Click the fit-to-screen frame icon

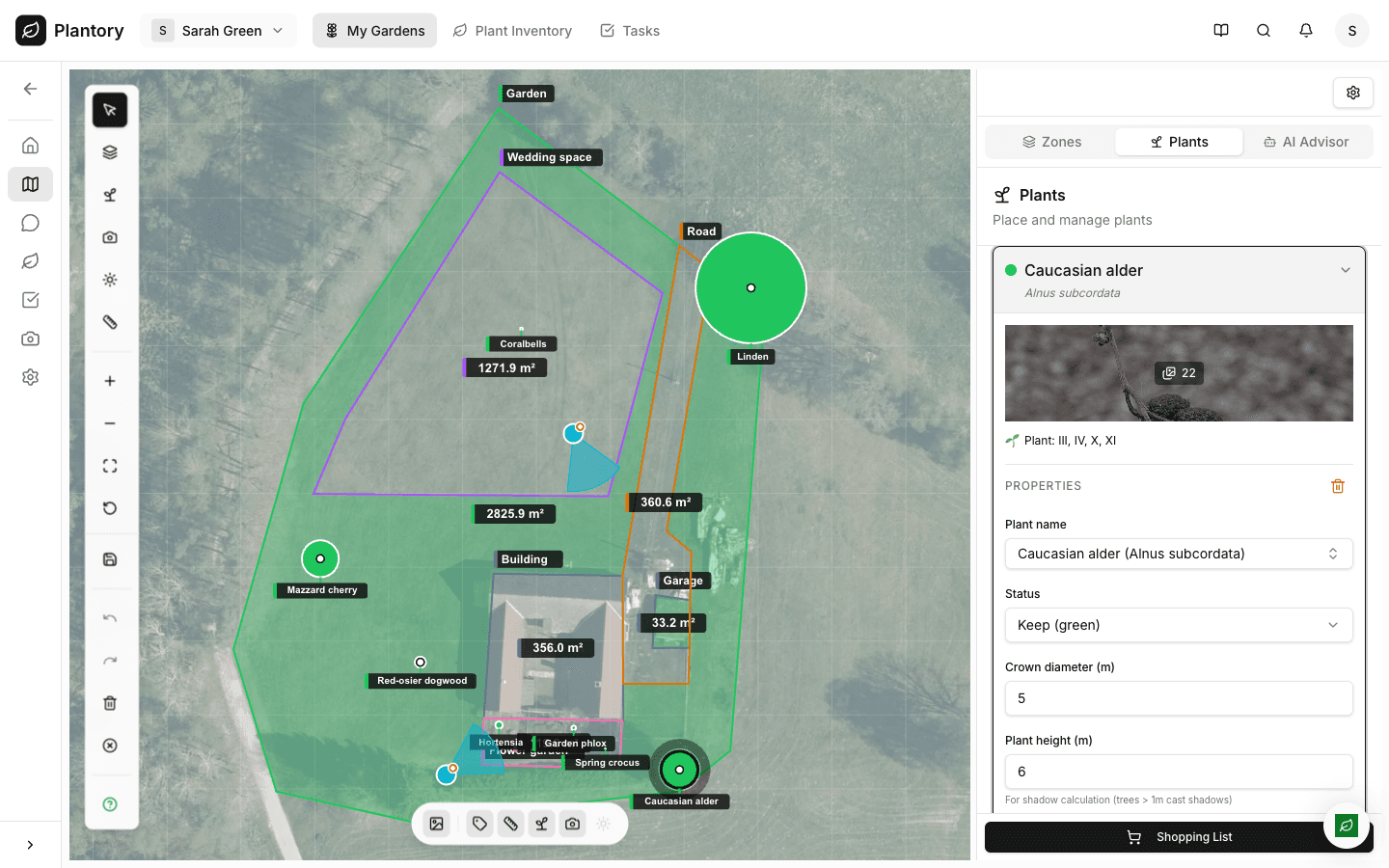click(110, 466)
